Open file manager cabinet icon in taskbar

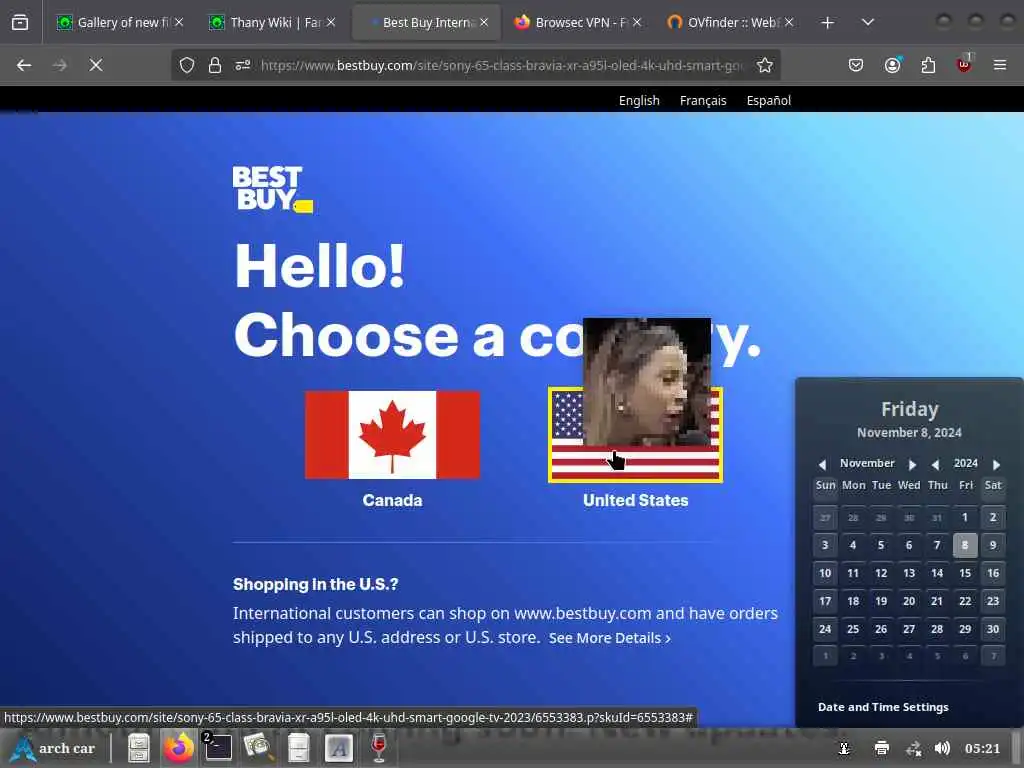138,748
